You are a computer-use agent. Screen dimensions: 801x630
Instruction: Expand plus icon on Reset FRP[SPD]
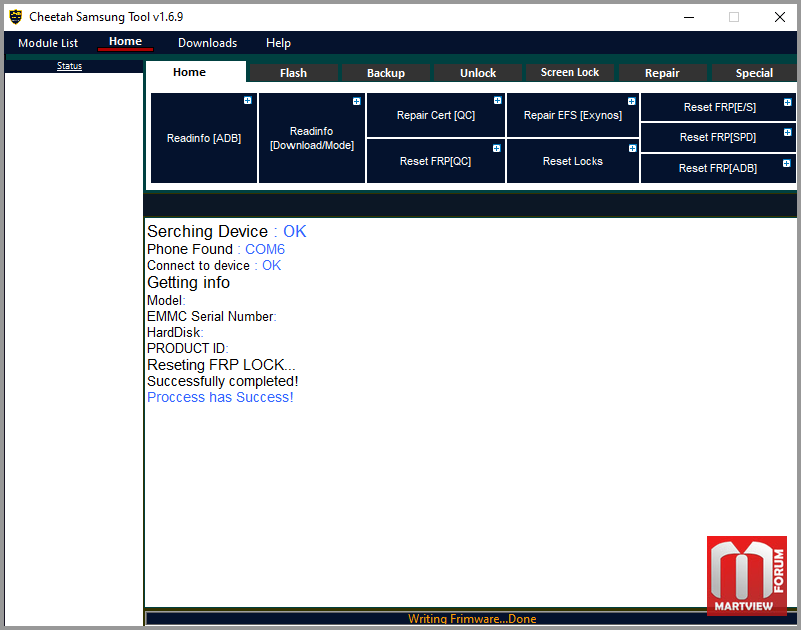tap(788, 132)
